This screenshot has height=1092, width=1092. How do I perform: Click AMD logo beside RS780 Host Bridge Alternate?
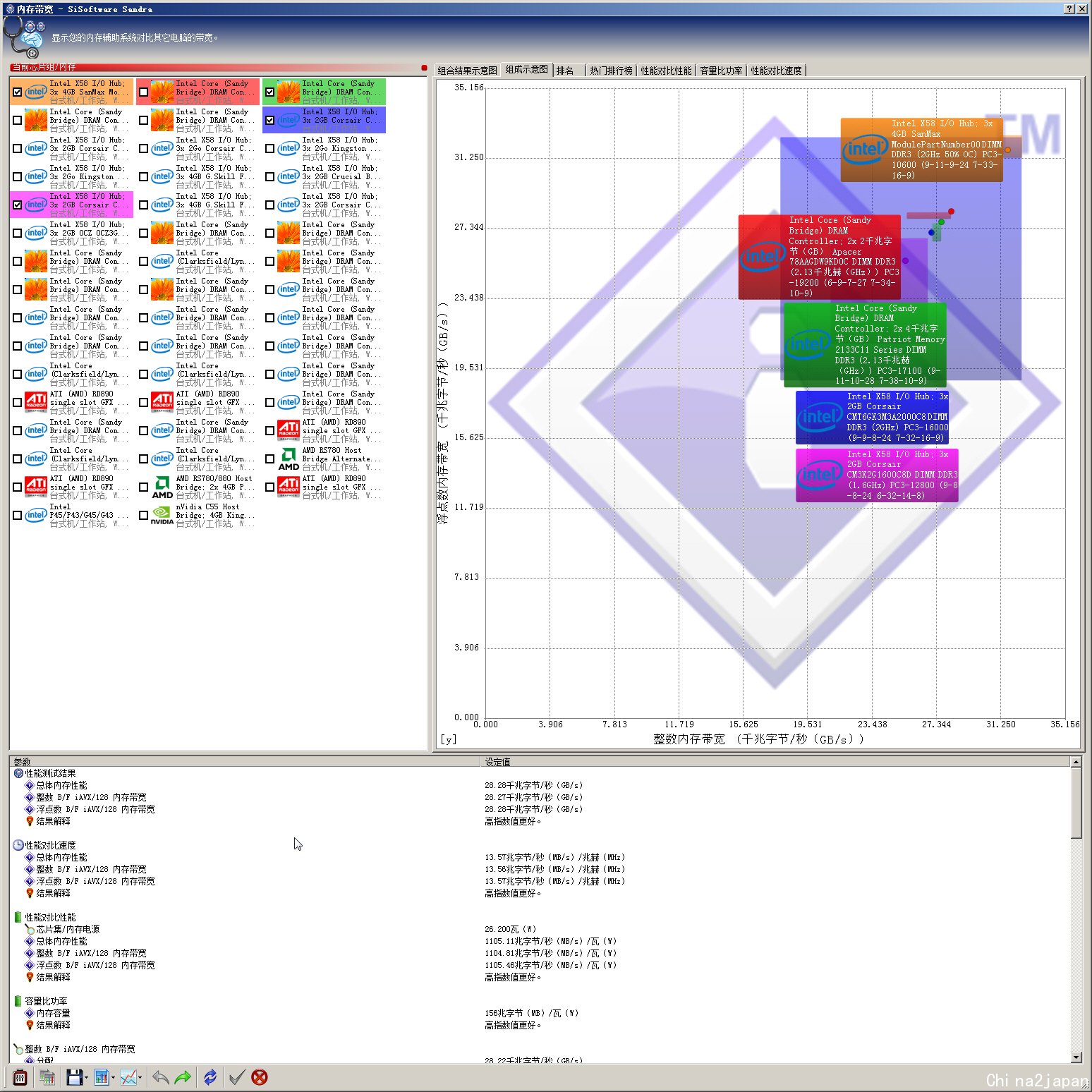pos(289,459)
